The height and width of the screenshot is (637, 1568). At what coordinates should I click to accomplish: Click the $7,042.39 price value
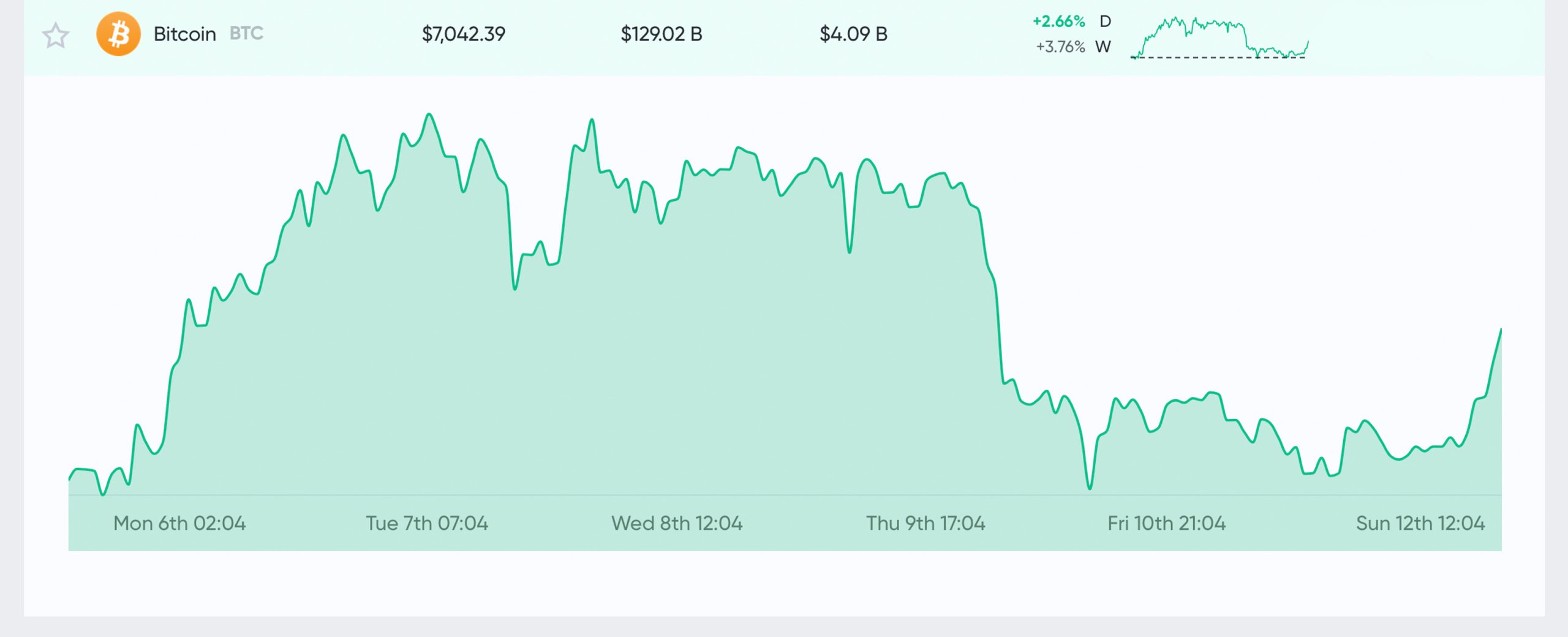click(x=463, y=34)
